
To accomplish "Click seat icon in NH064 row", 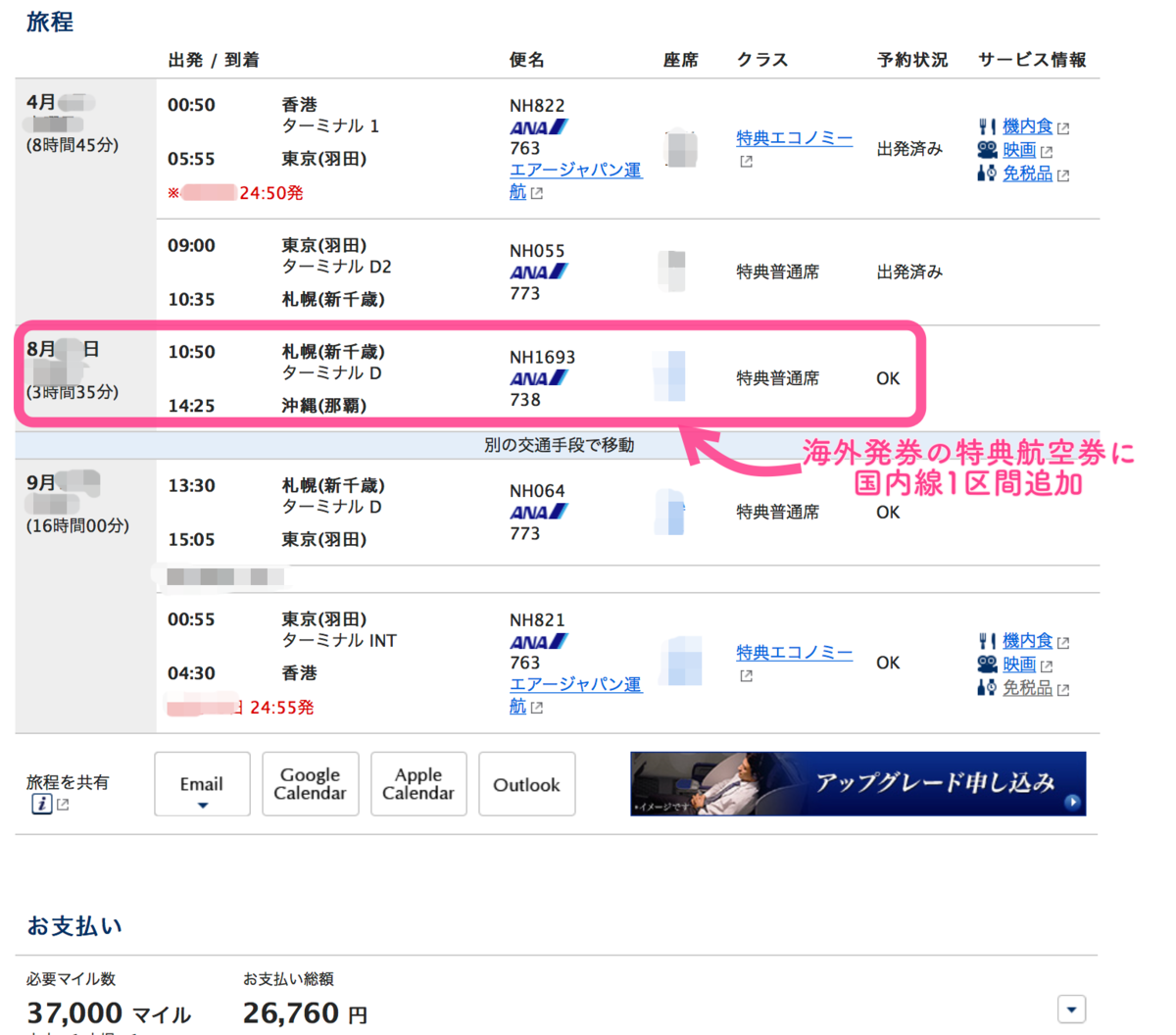I will coord(669,511).
